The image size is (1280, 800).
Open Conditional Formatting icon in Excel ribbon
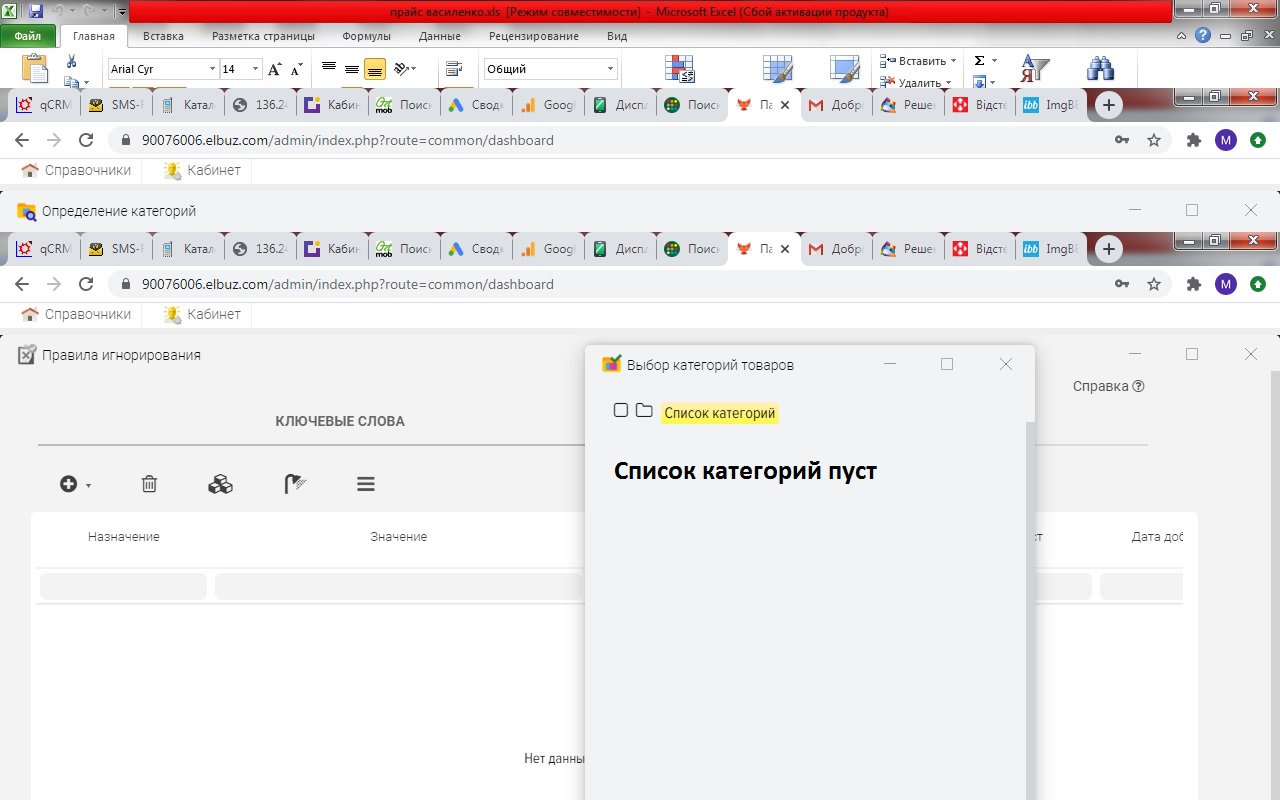[680, 69]
